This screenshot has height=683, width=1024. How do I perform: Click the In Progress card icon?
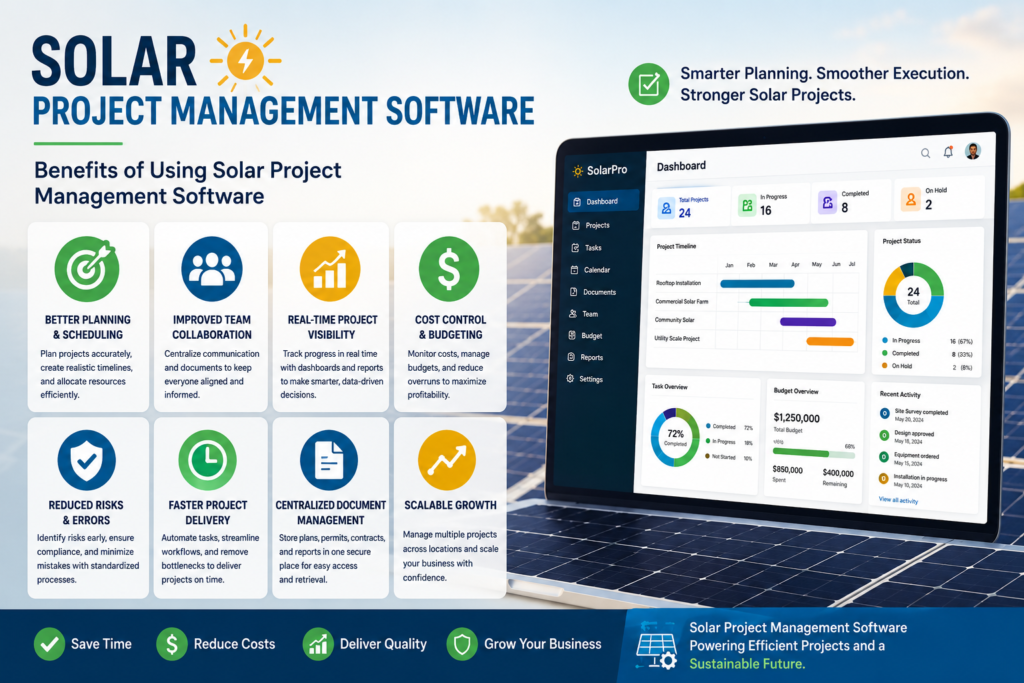[x=747, y=206]
